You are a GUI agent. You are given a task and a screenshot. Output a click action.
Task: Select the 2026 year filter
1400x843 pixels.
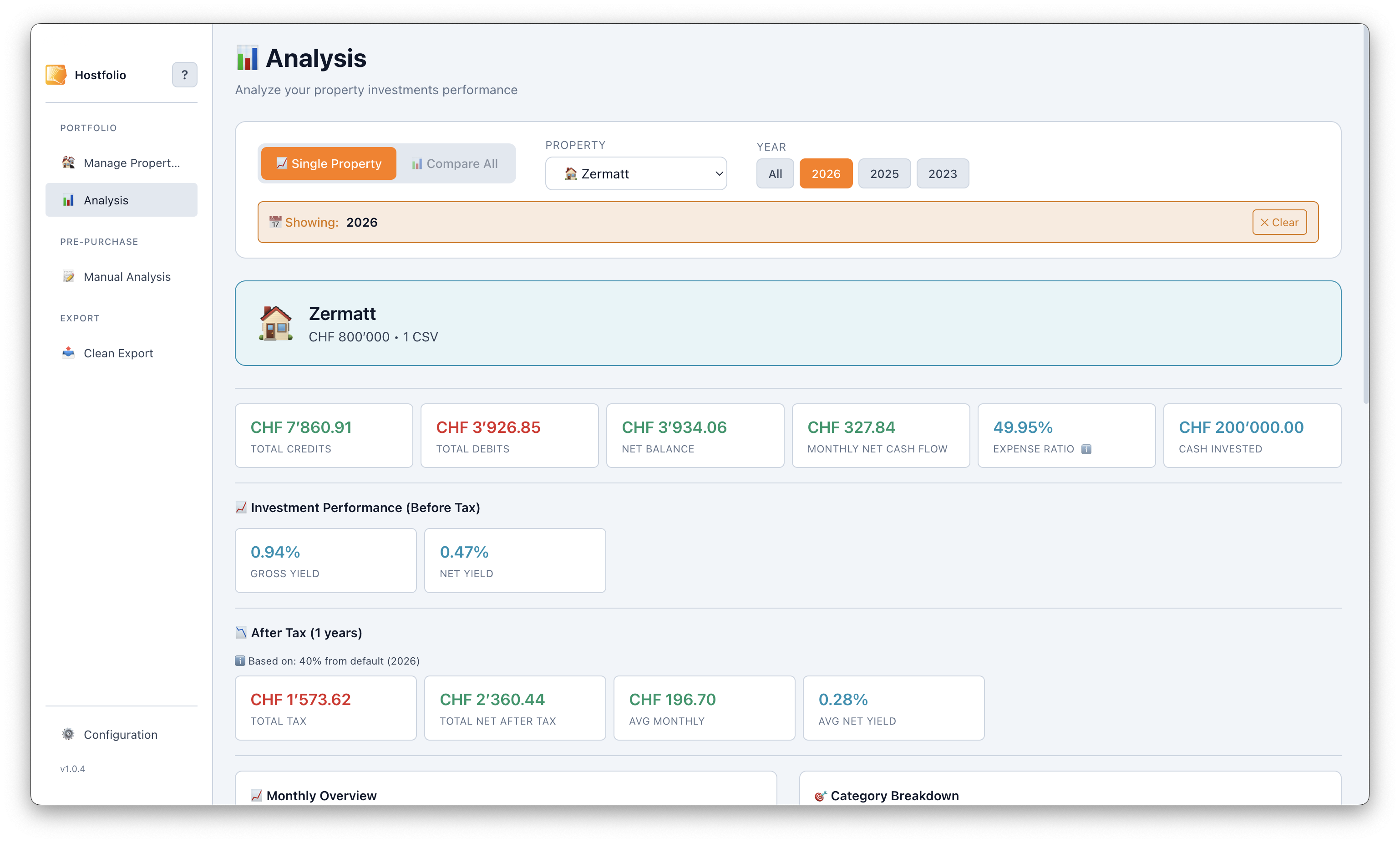(x=825, y=174)
